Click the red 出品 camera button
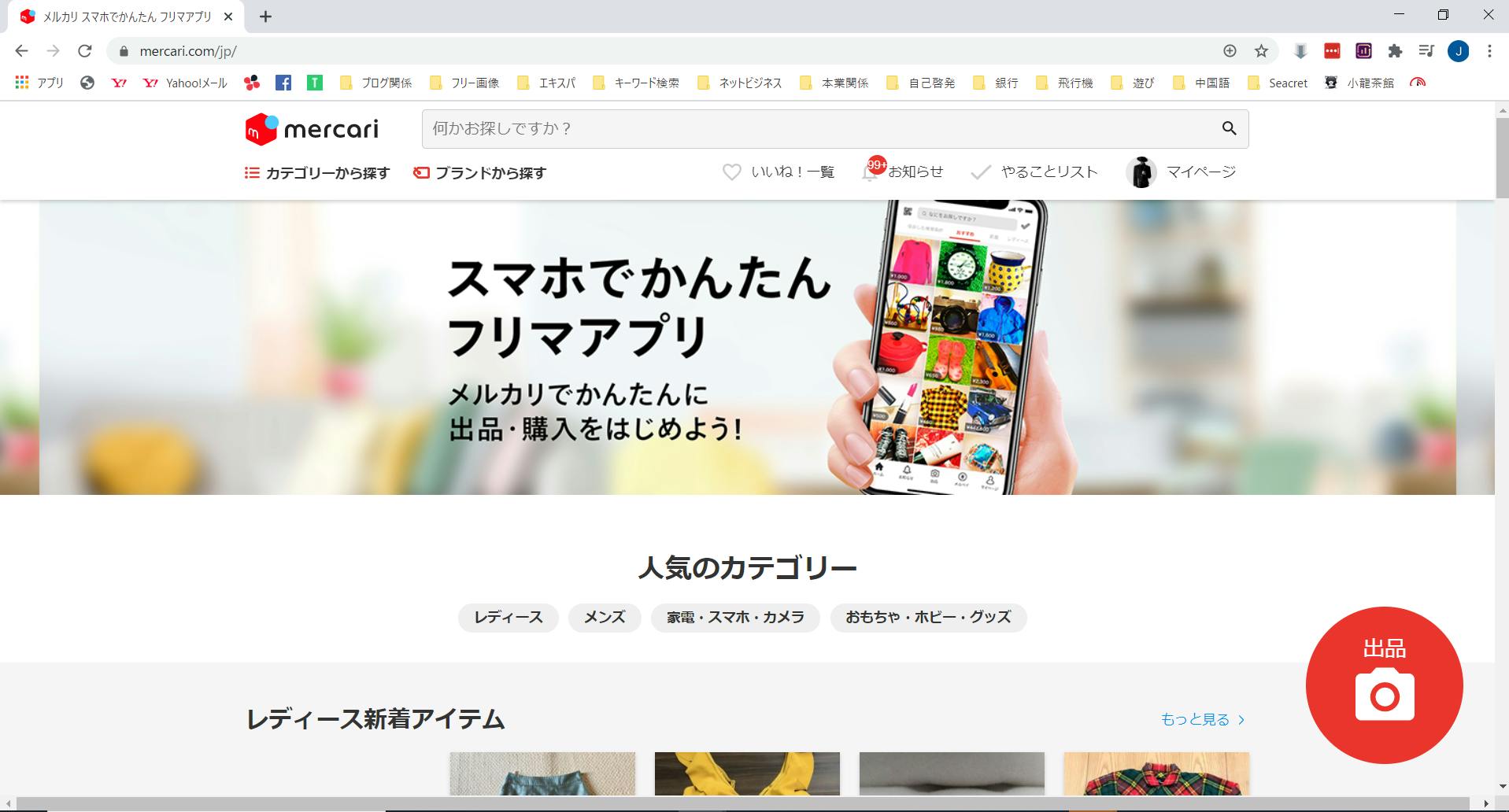The height and width of the screenshot is (812, 1509). coord(1384,685)
